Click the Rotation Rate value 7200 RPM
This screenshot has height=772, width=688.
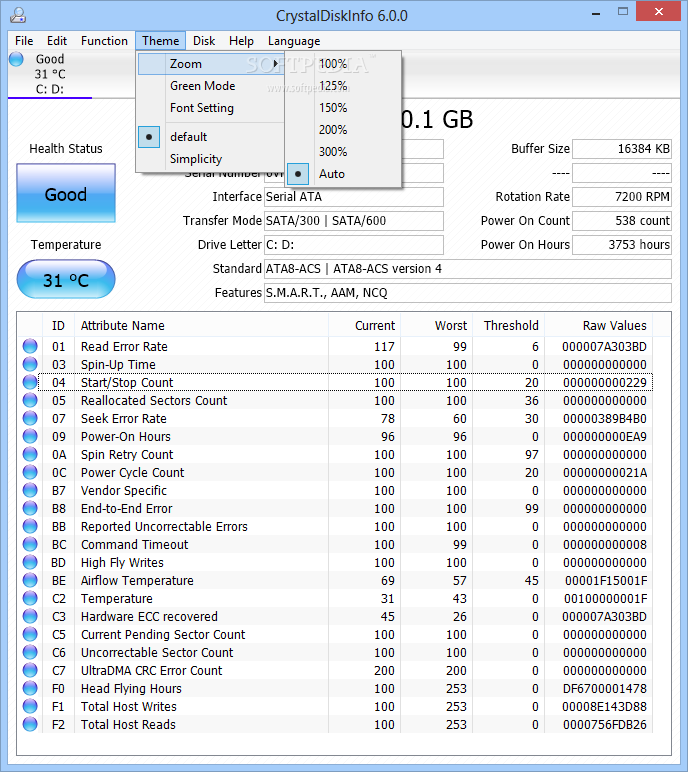coord(622,197)
